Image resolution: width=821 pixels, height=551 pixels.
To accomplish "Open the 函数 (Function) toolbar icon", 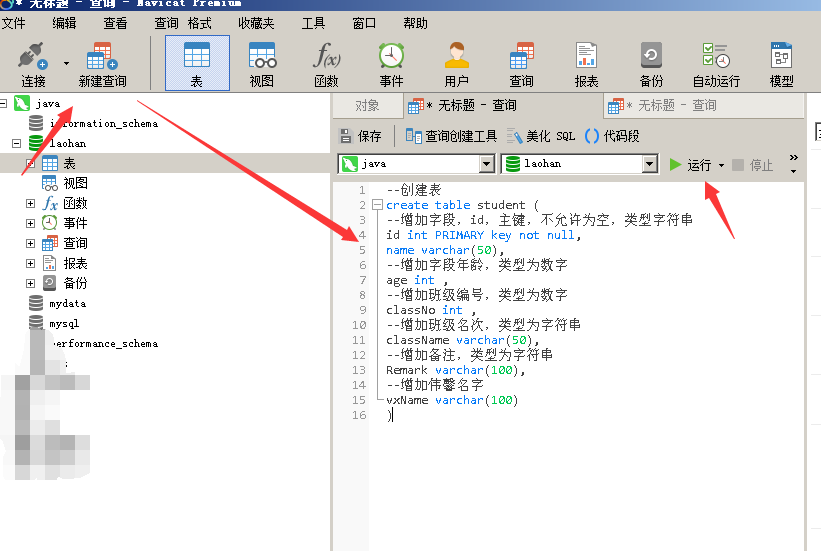I will 326,65.
